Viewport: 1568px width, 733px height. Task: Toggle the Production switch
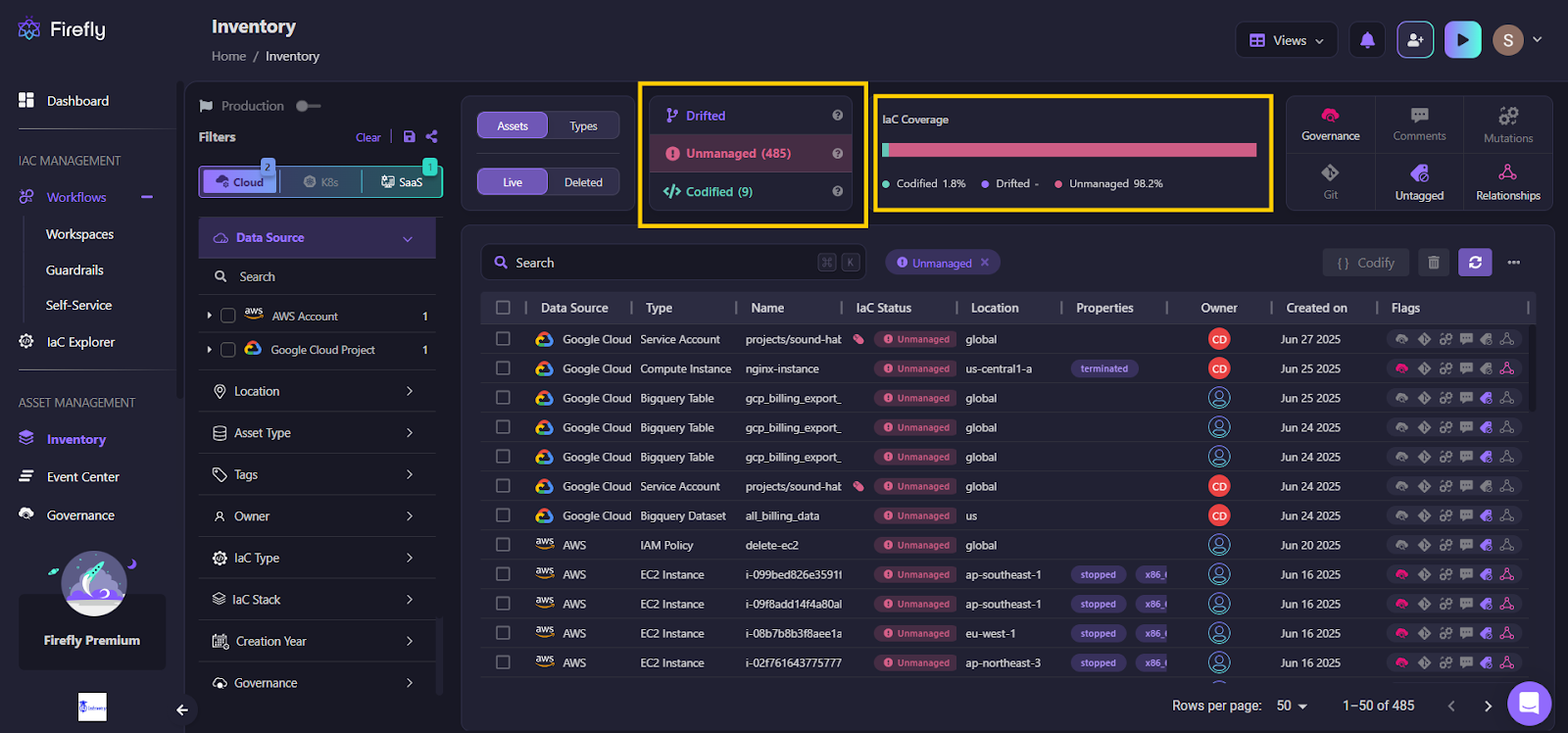pyautogui.click(x=308, y=106)
